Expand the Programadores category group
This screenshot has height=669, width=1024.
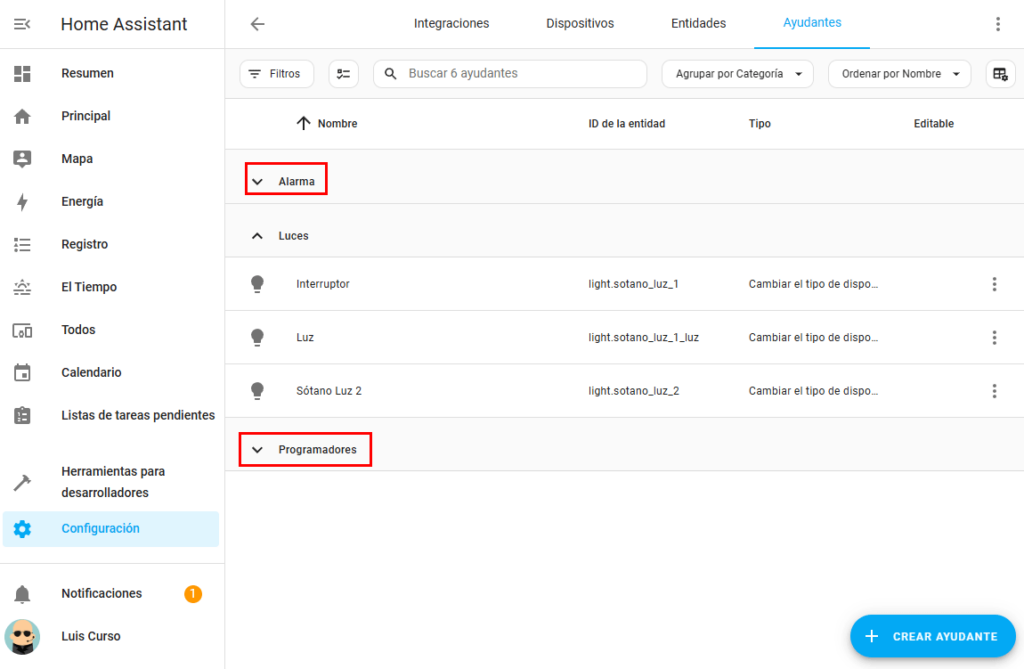(258, 450)
